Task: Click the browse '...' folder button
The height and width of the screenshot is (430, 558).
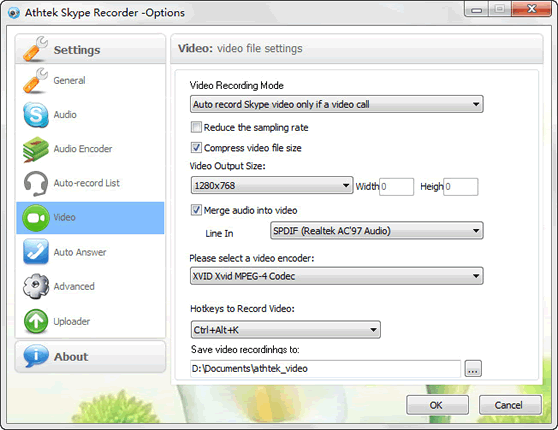Action: 473,369
